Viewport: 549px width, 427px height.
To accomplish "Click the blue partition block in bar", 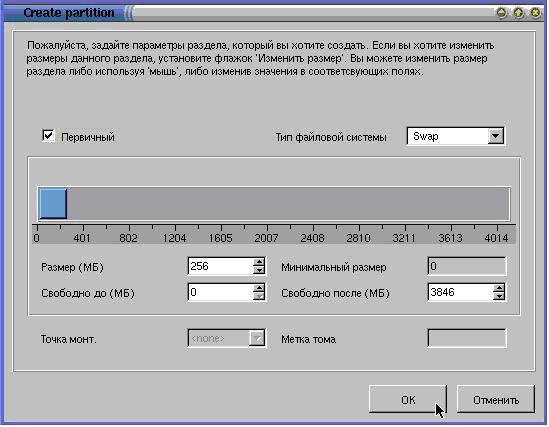I will click(53, 204).
